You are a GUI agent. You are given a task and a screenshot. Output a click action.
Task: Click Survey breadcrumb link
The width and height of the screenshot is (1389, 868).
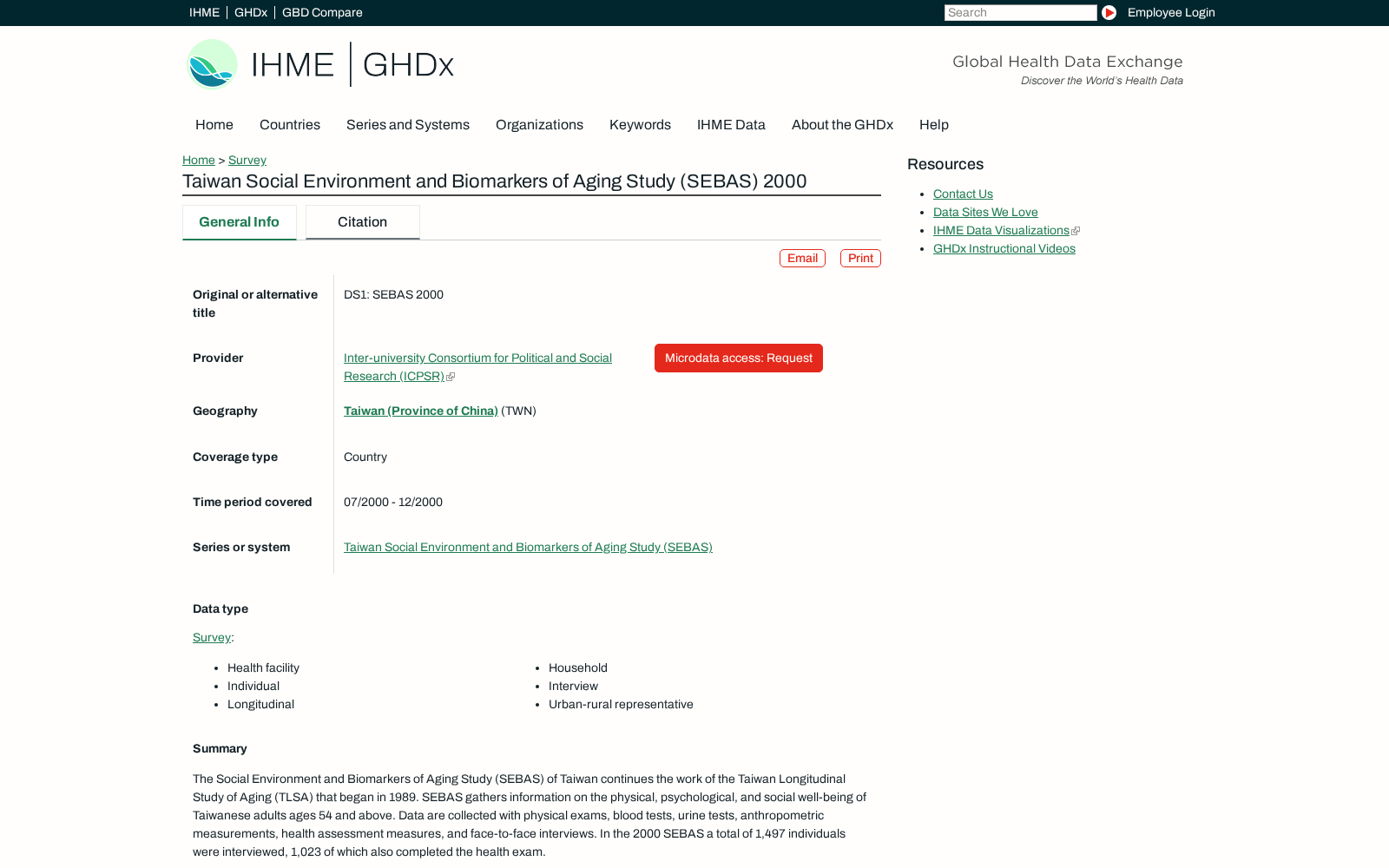(247, 161)
